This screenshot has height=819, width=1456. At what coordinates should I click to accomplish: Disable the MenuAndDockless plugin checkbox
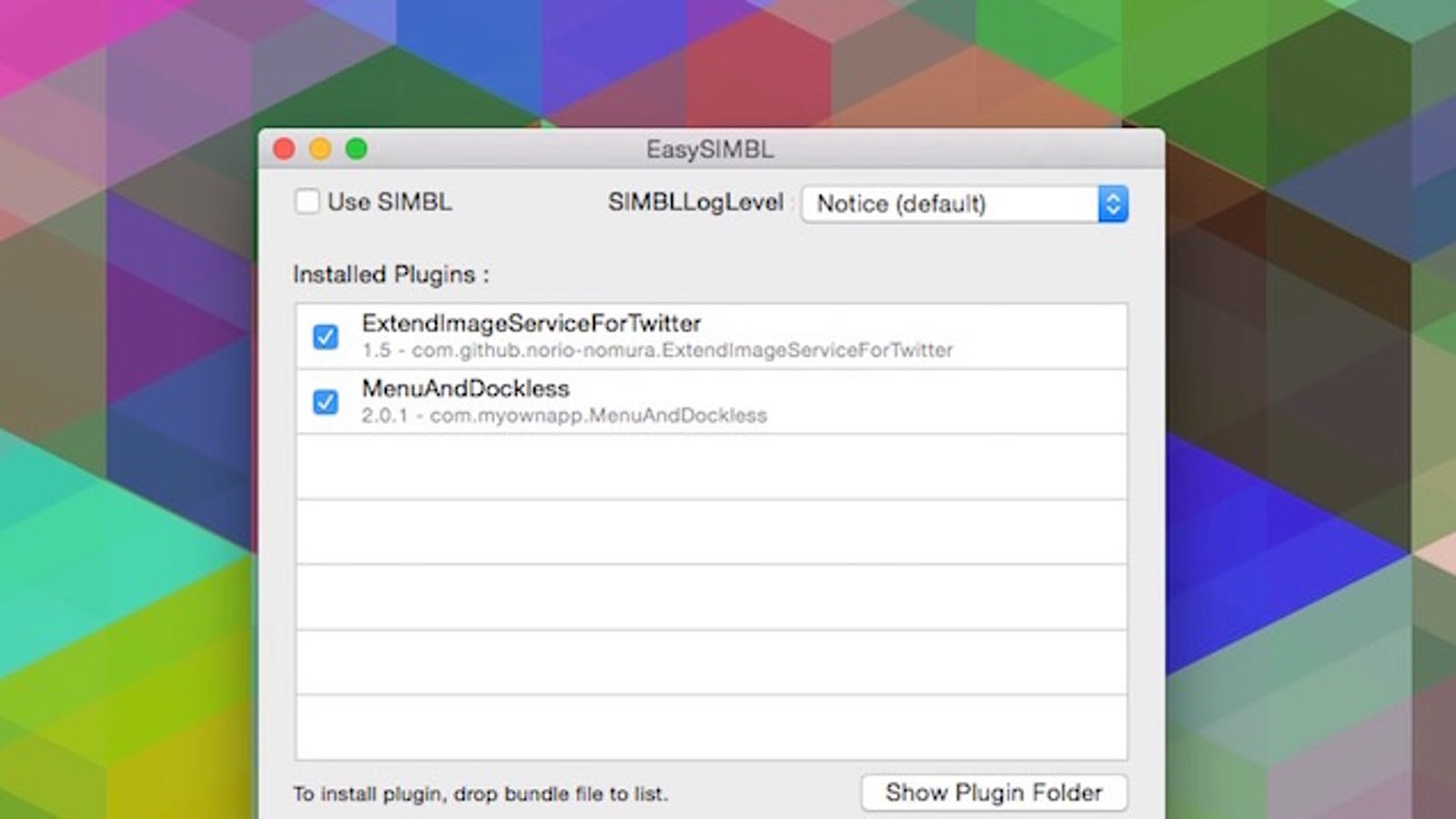(325, 401)
